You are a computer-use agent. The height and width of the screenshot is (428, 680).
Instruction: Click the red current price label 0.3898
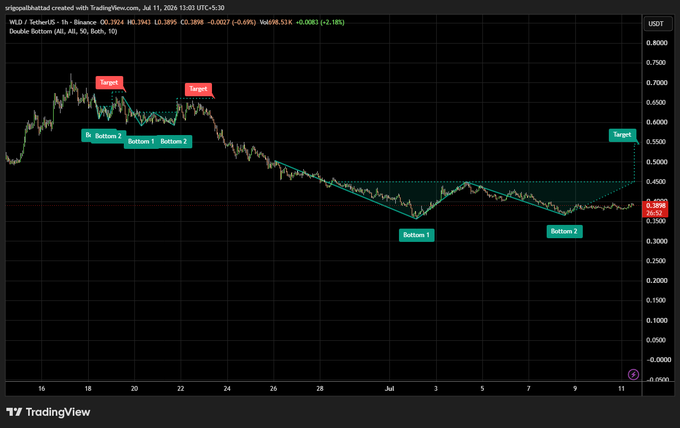click(x=655, y=205)
